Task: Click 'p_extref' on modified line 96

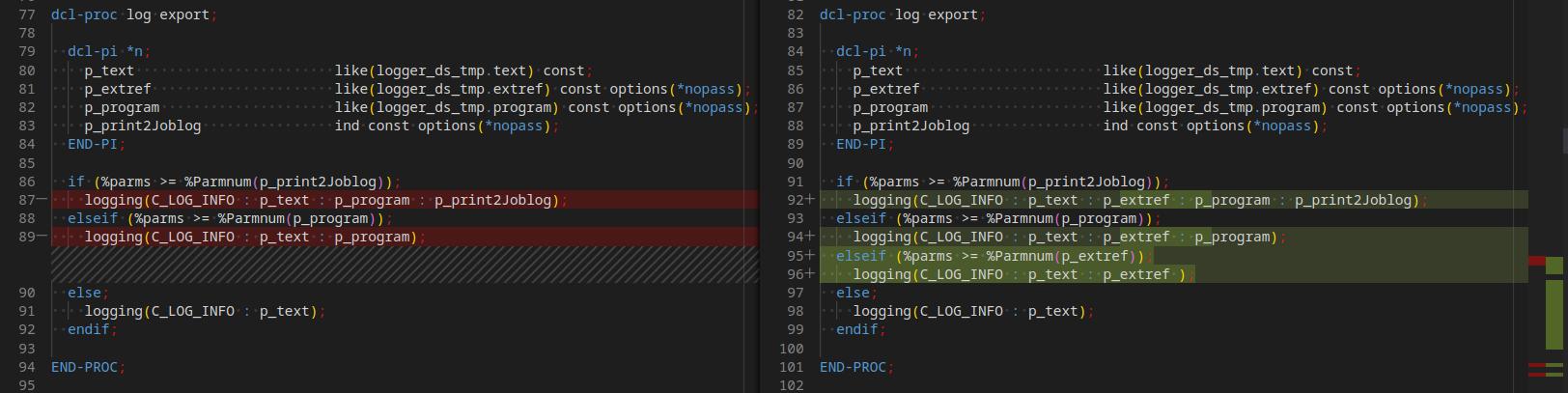Action: point(1136,274)
